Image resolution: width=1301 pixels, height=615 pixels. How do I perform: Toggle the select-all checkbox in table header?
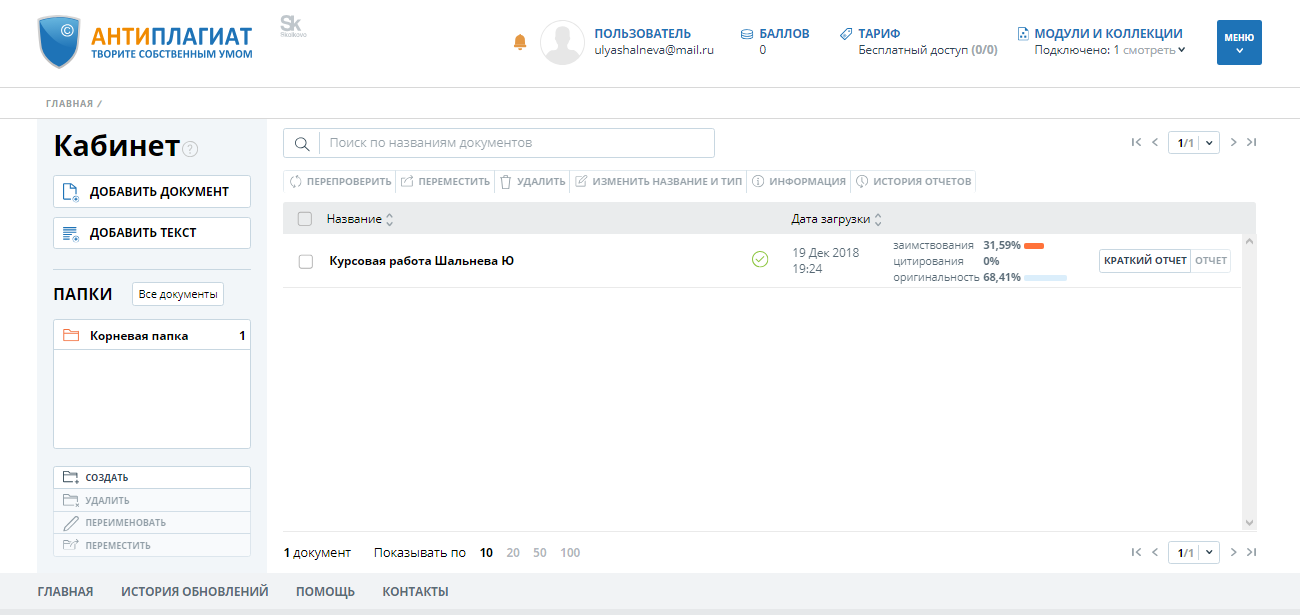coord(305,219)
